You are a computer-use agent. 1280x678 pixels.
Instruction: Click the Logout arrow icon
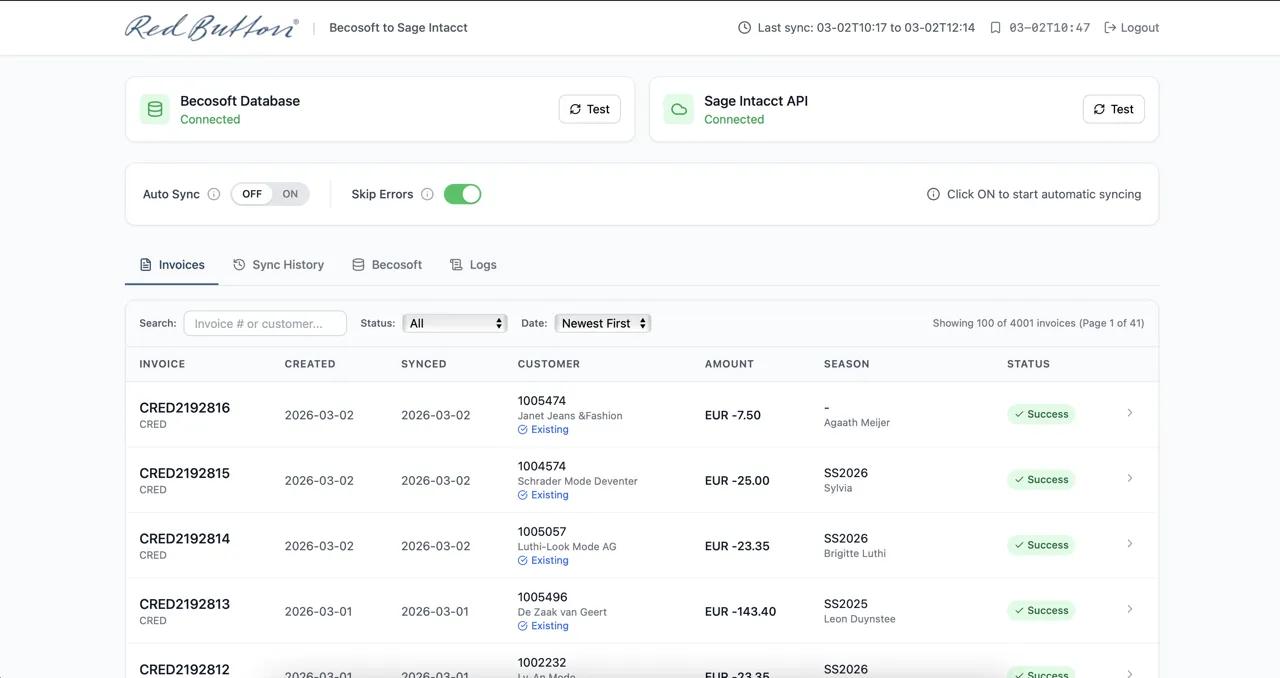tap(1108, 27)
